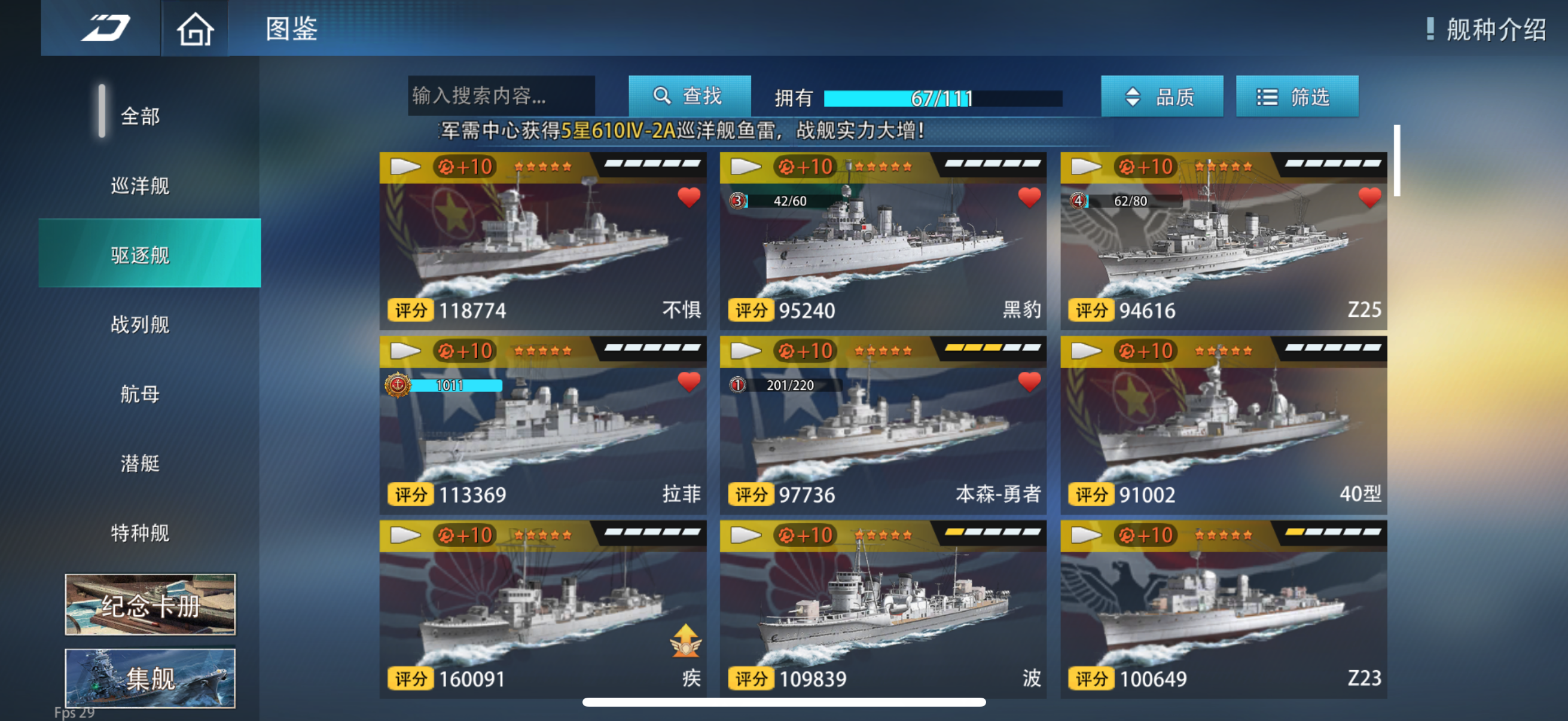The height and width of the screenshot is (721, 1568).
Task: Expand the 筛选 filter list
Action: [x=1297, y=96]
